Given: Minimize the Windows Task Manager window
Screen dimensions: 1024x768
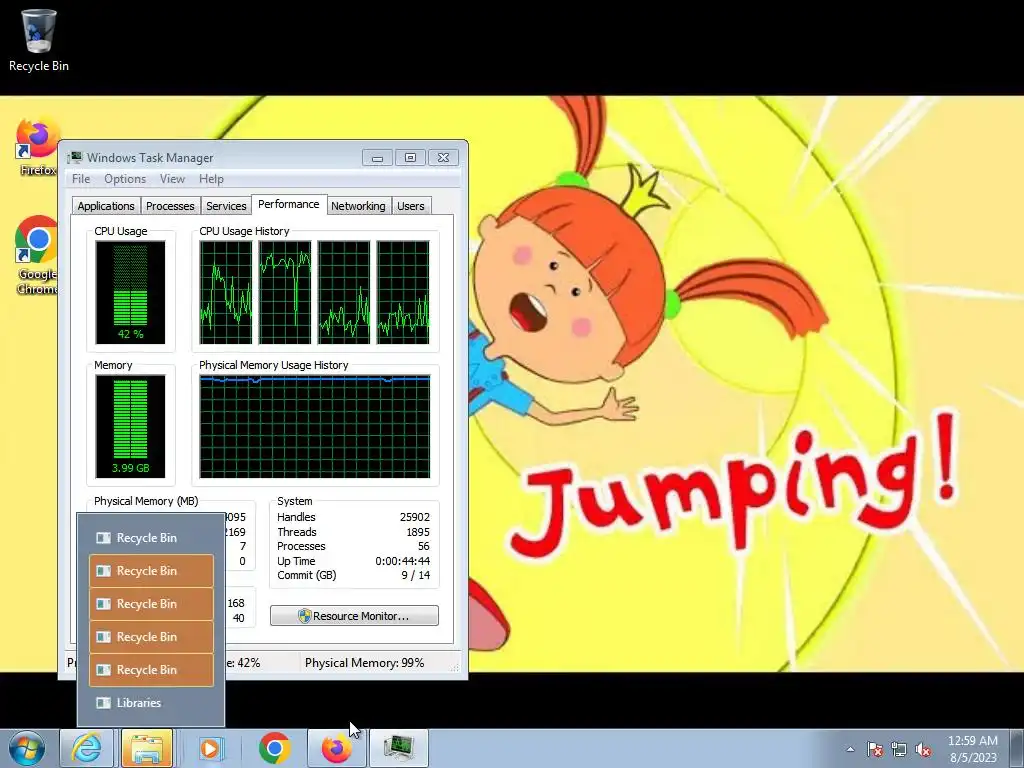Looking at the screenshot, I should pyautogui.click(x=377, y=157).
